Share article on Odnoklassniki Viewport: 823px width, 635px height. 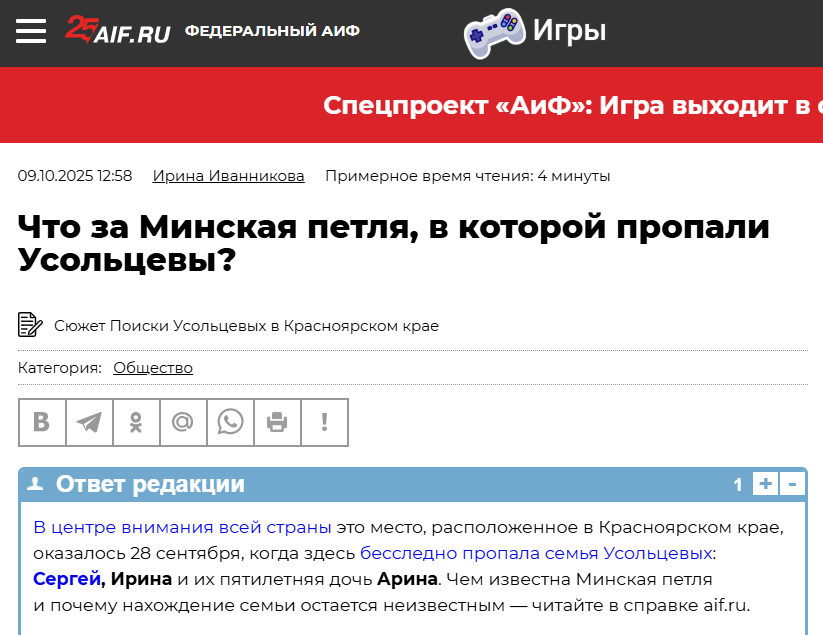click(x=136, y=422)
